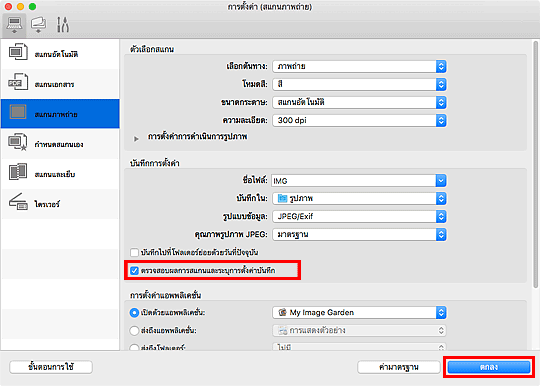Viewport: 540px width, 386px height.
Task: Open the ความละเอียด 300 dpi dropdown
Action: pyautogui.click(x=359, y=121)
